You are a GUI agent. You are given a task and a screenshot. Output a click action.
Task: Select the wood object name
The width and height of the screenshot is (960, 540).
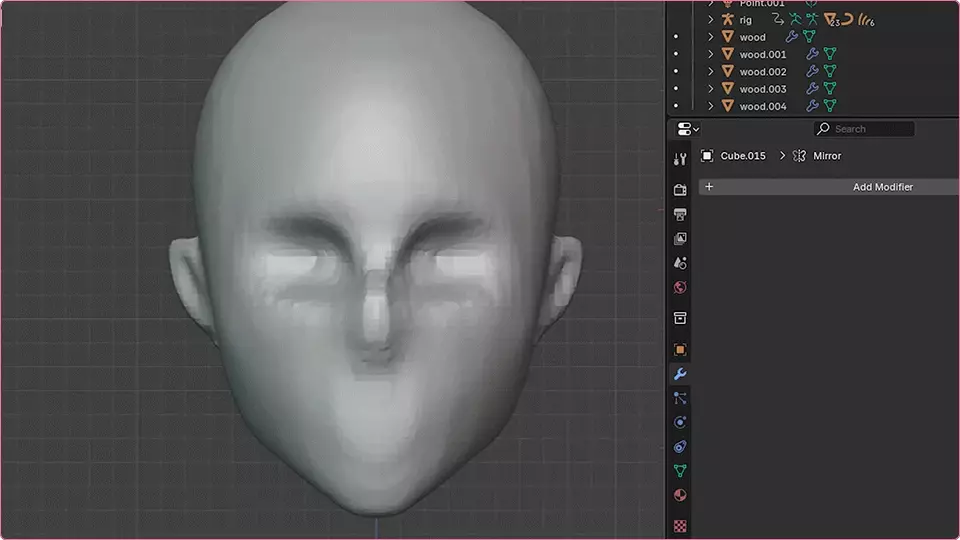coord(752,37)
